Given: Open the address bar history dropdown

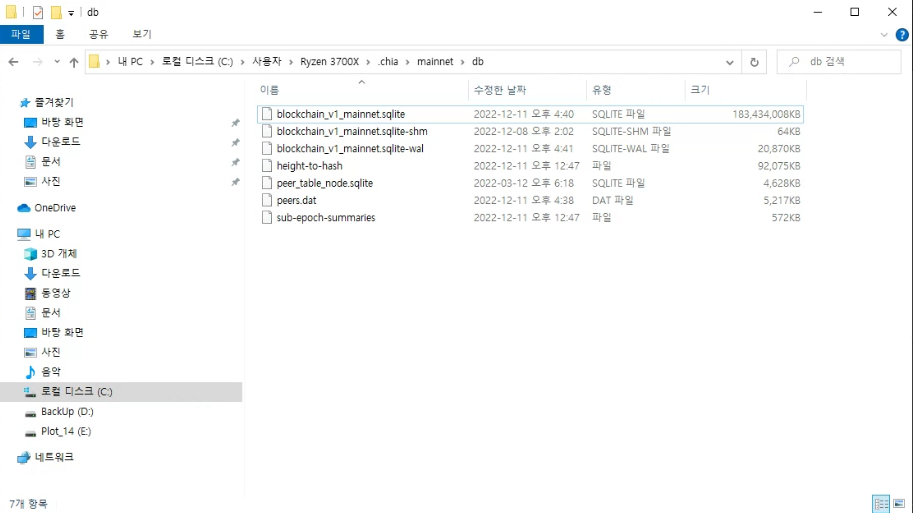Looking at the screenshot, I should pyautogui.click(x=730, y=62).
